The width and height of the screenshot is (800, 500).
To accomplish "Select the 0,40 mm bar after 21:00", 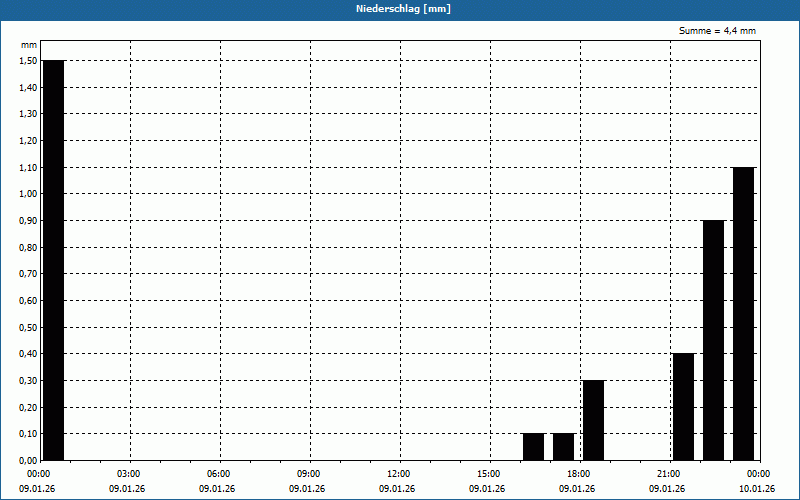I will (683, 406).
